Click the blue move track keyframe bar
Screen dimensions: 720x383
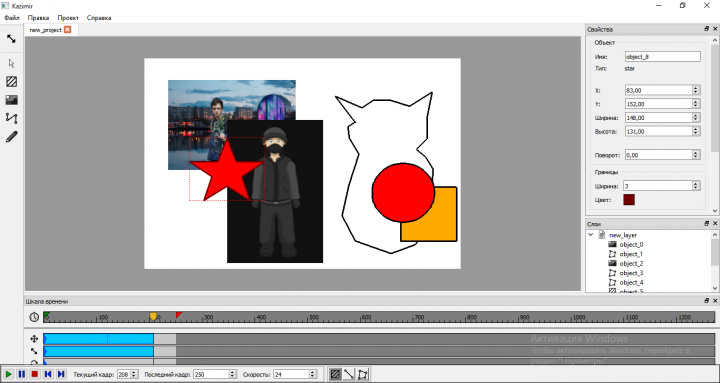click(98, 339)
